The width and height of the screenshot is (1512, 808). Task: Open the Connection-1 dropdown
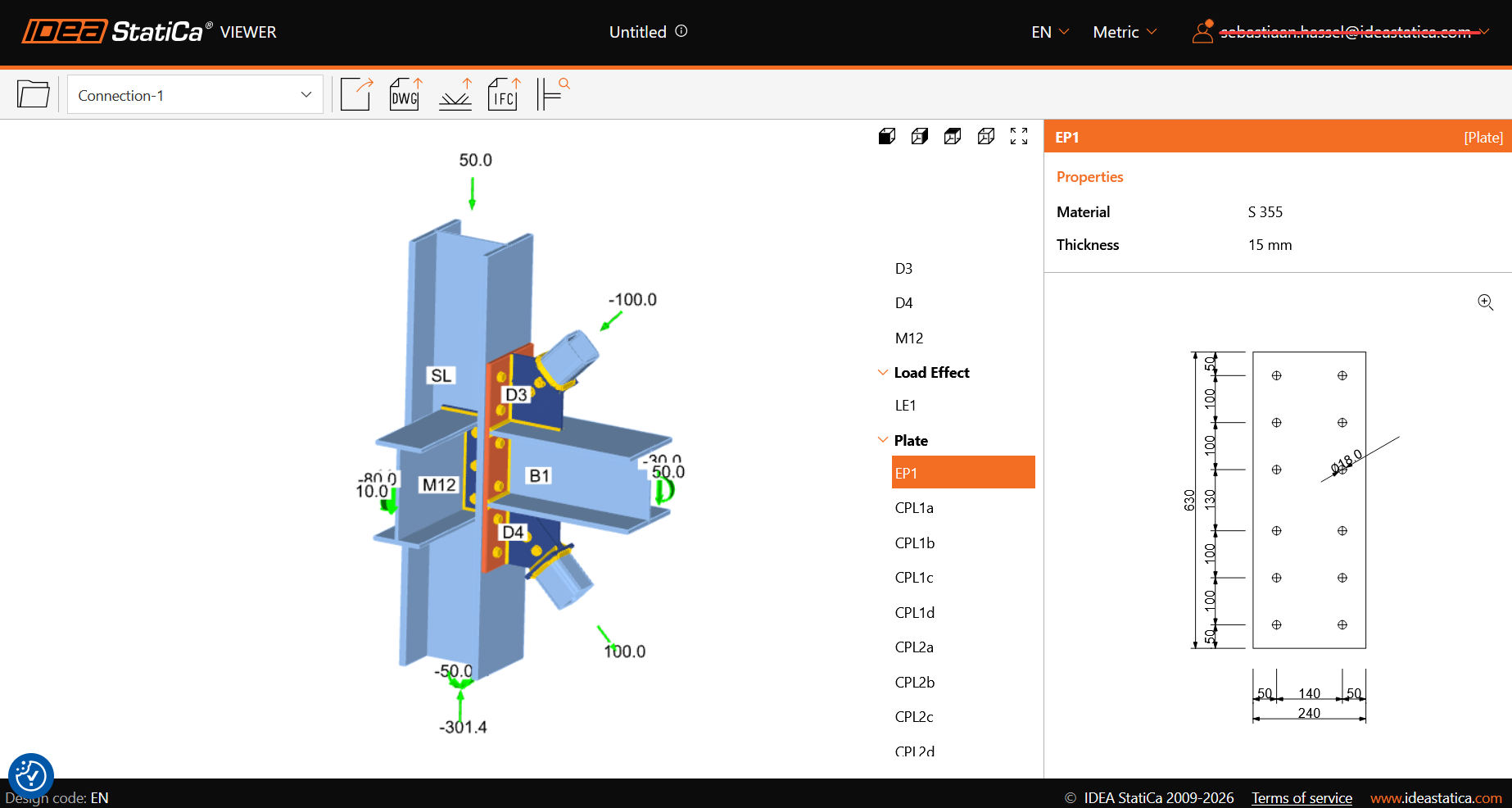195,95
